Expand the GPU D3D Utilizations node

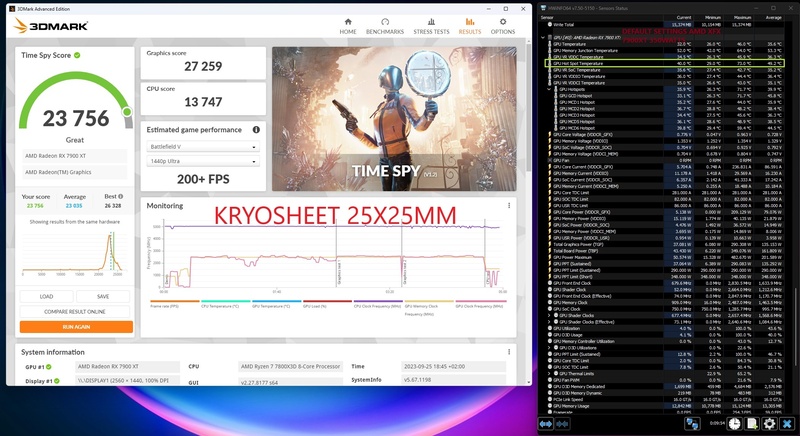point(549,348)
